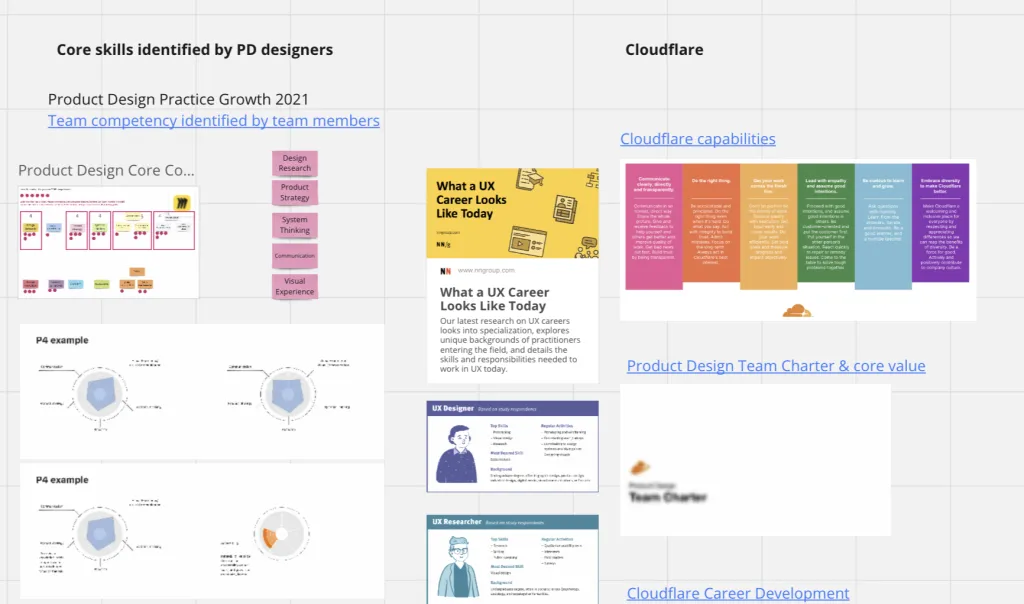1024x604 pixels.
Task: Follow the Cloudflare capabilities link
Action: [x=697, y=138]
